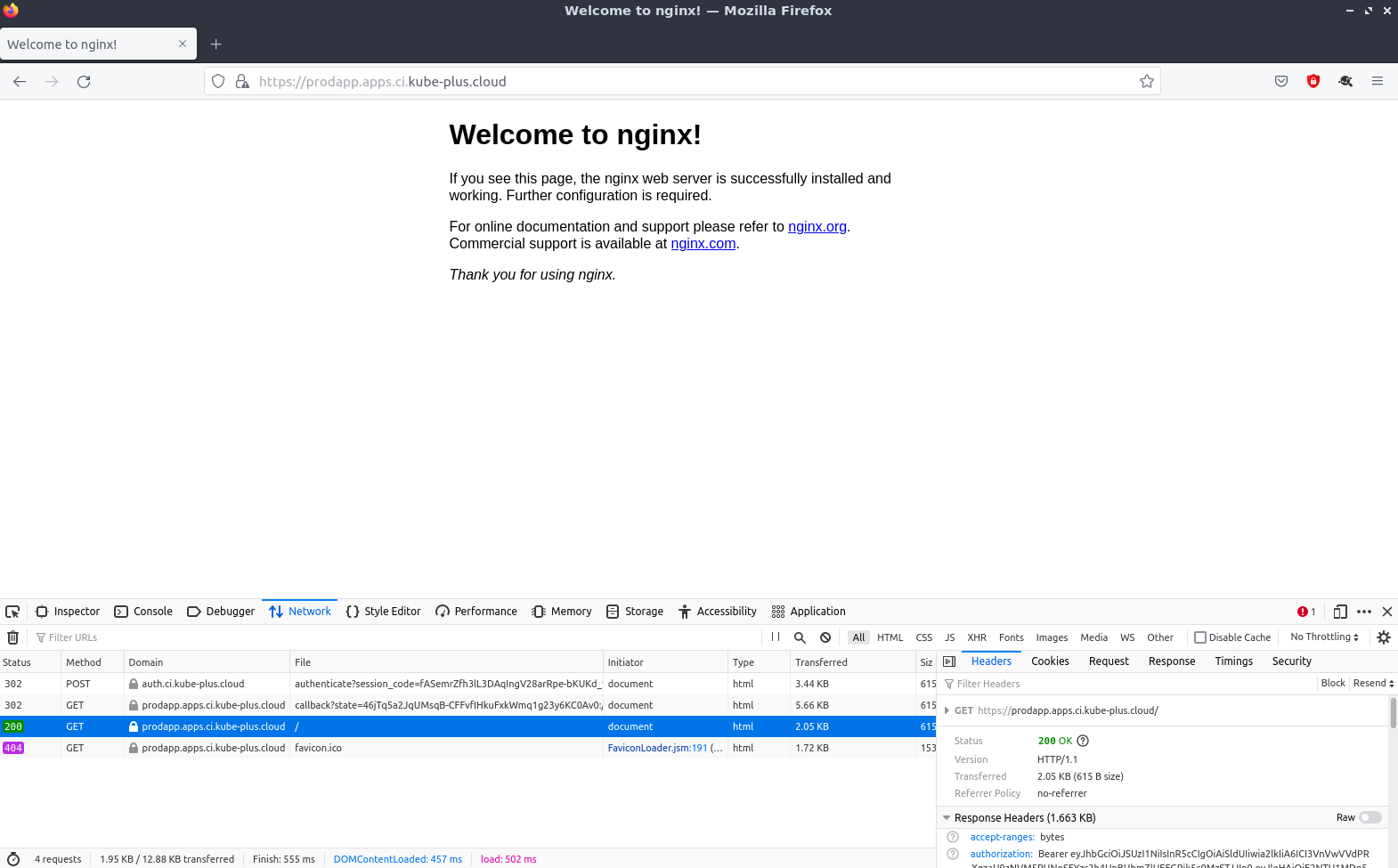Collapse the Response Headers section

[947, 817]
